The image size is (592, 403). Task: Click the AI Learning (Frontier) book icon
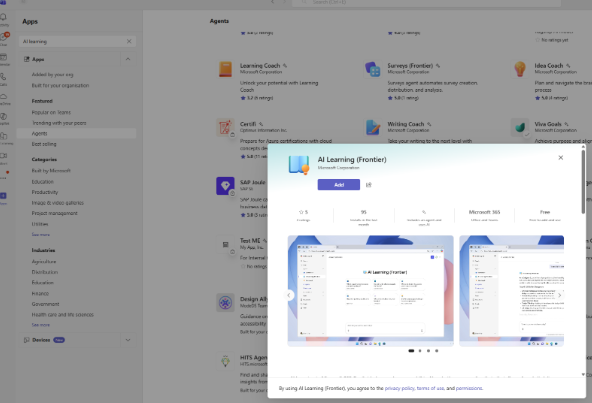click(x=299, y=165)
